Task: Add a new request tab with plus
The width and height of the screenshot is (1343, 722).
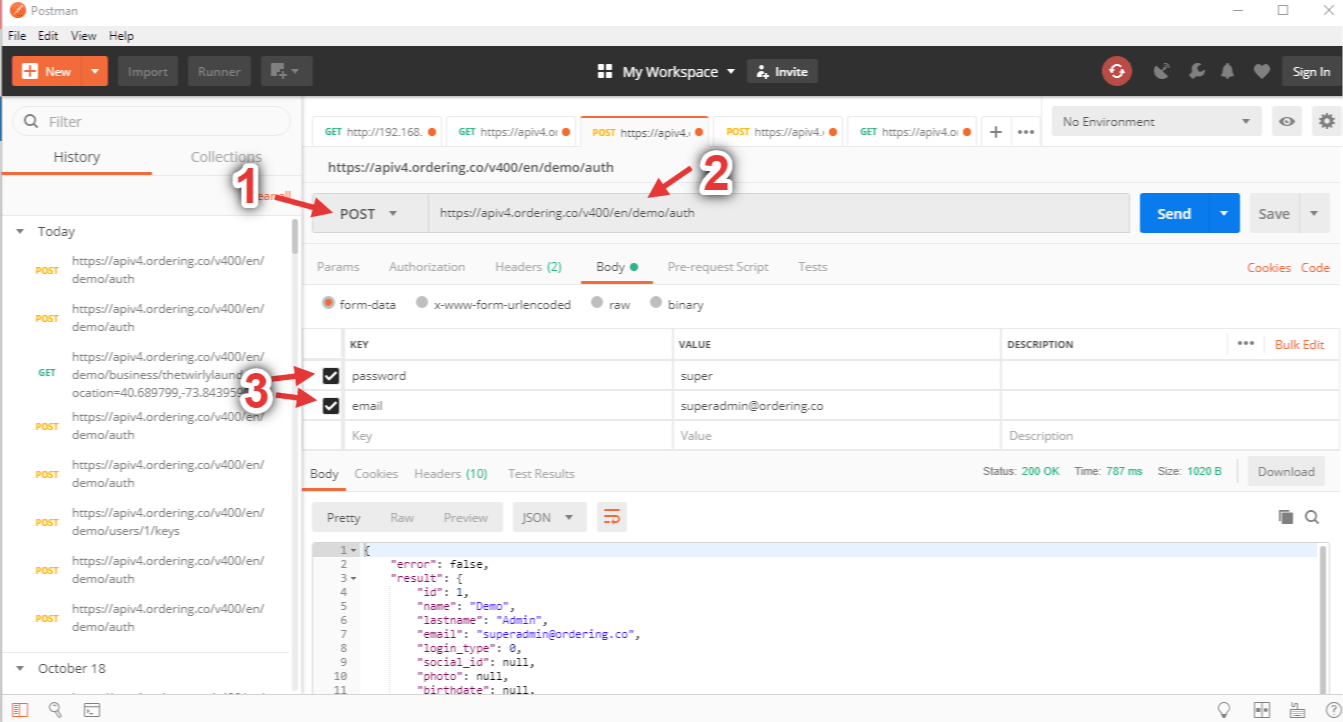Action: click(x=996, y=132)
